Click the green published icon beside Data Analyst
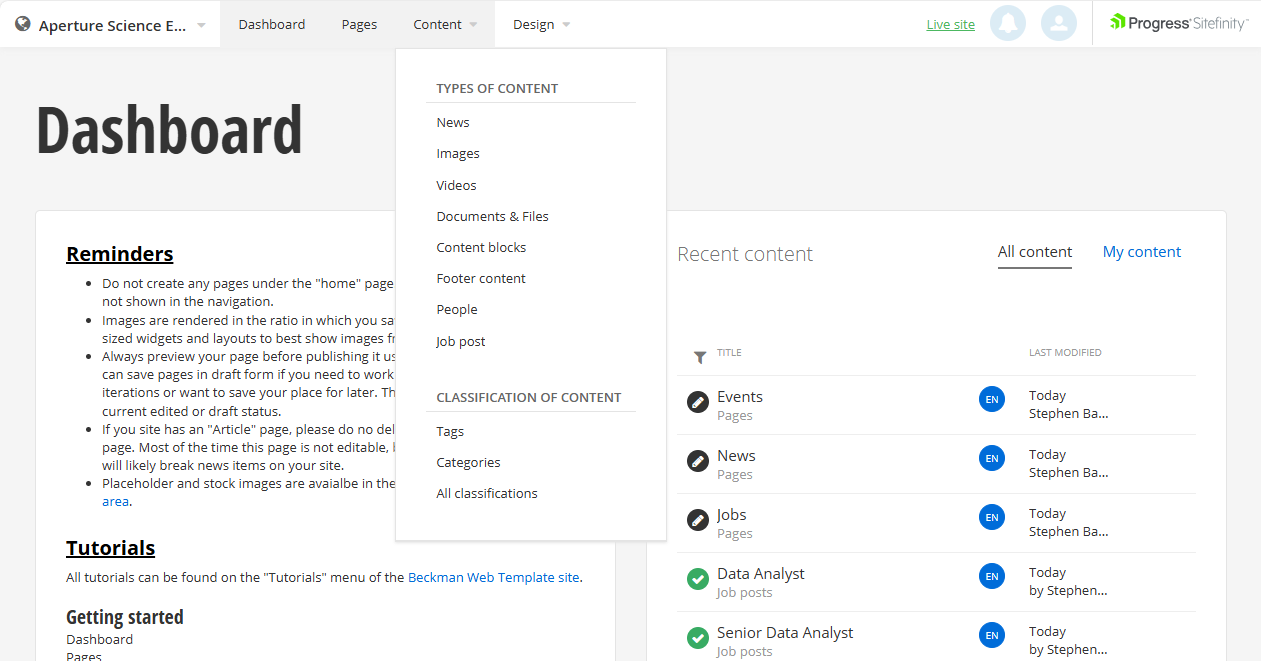The image size is (1261, 661). pyautogui.click(x=697, y=579)
